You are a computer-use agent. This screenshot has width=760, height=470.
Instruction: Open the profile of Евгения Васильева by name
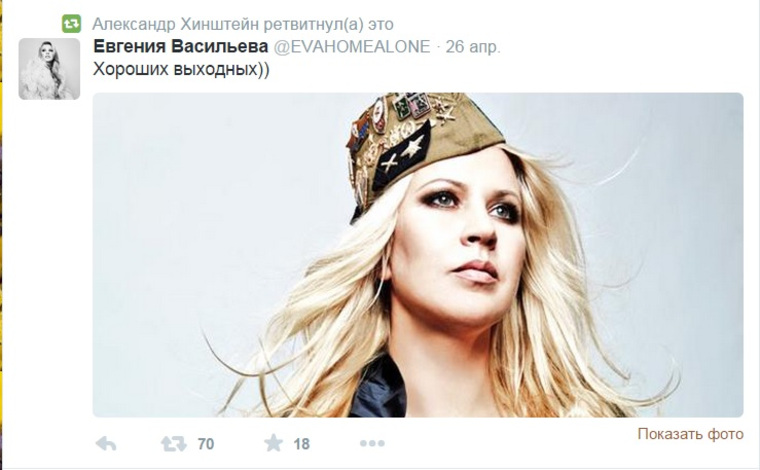[x=180, y=47]
